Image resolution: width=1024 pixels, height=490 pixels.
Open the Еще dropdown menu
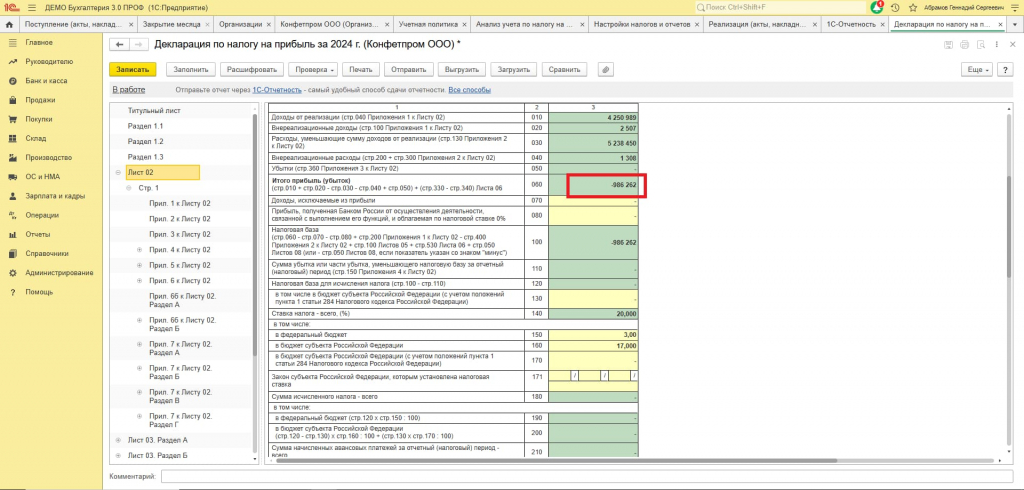point(976,69)
